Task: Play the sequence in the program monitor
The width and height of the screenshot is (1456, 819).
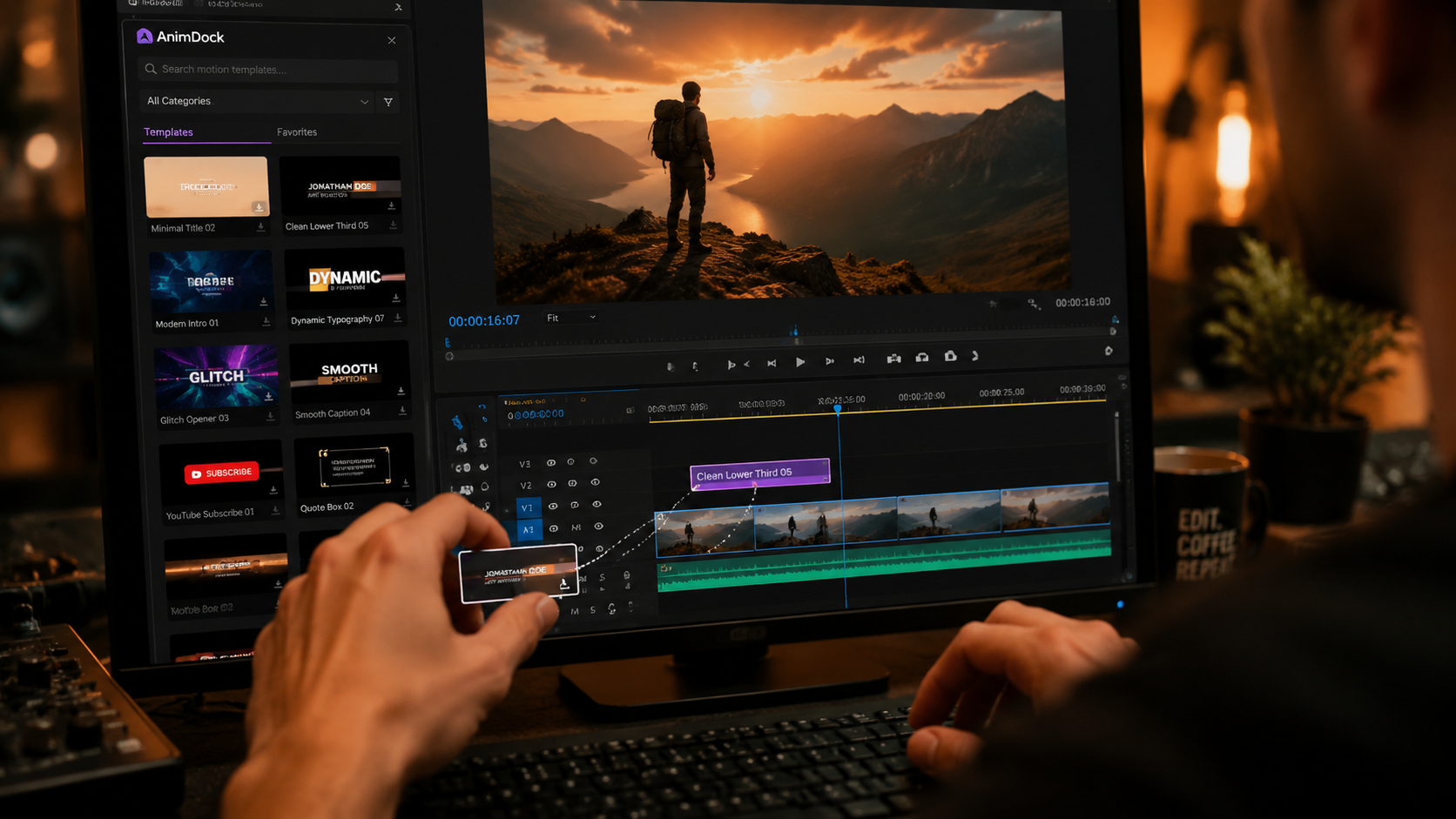Action: pyautogui.click(x=800, y=362)
